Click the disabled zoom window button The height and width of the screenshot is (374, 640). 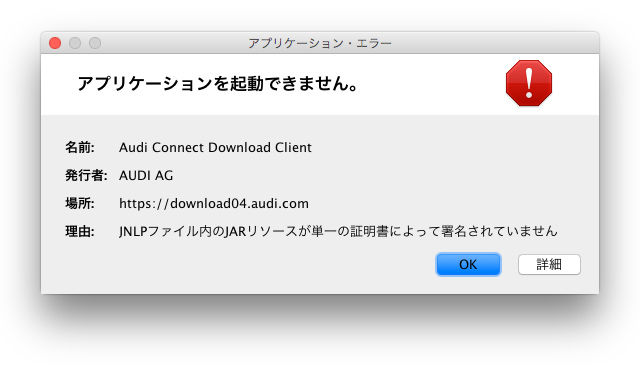95,43
